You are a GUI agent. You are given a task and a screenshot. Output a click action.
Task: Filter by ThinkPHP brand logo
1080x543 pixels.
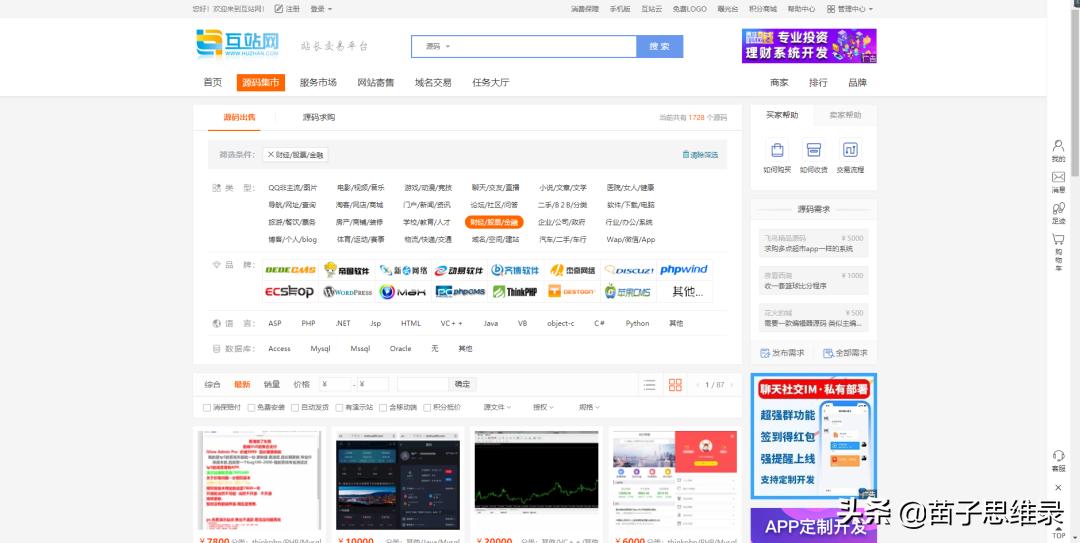click(516, 291)
